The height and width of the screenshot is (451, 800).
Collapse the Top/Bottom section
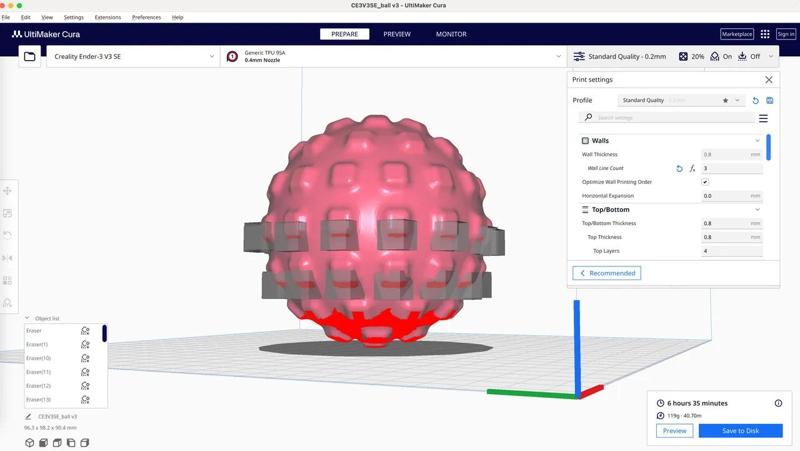coord(758,210)
